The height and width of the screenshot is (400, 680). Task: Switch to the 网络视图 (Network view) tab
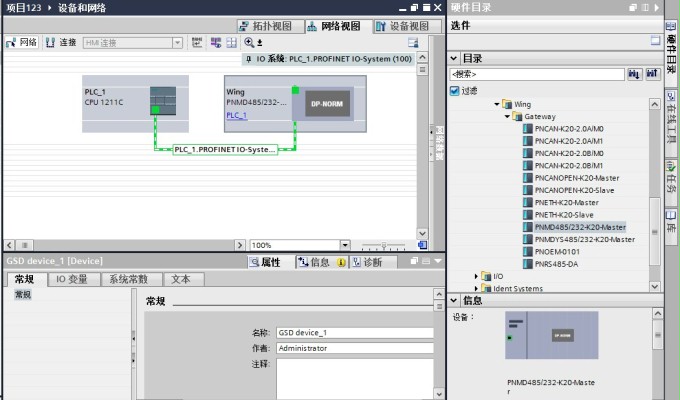(339, 26)
